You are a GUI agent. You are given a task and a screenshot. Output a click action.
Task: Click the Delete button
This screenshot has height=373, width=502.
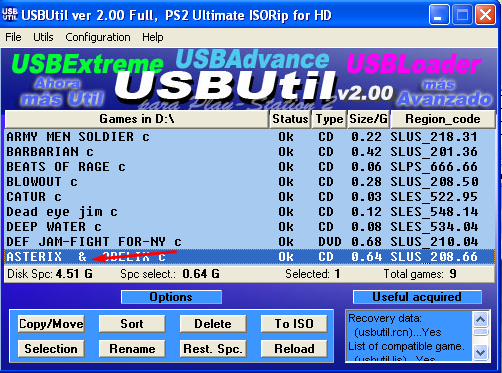[x=213, y=324]
